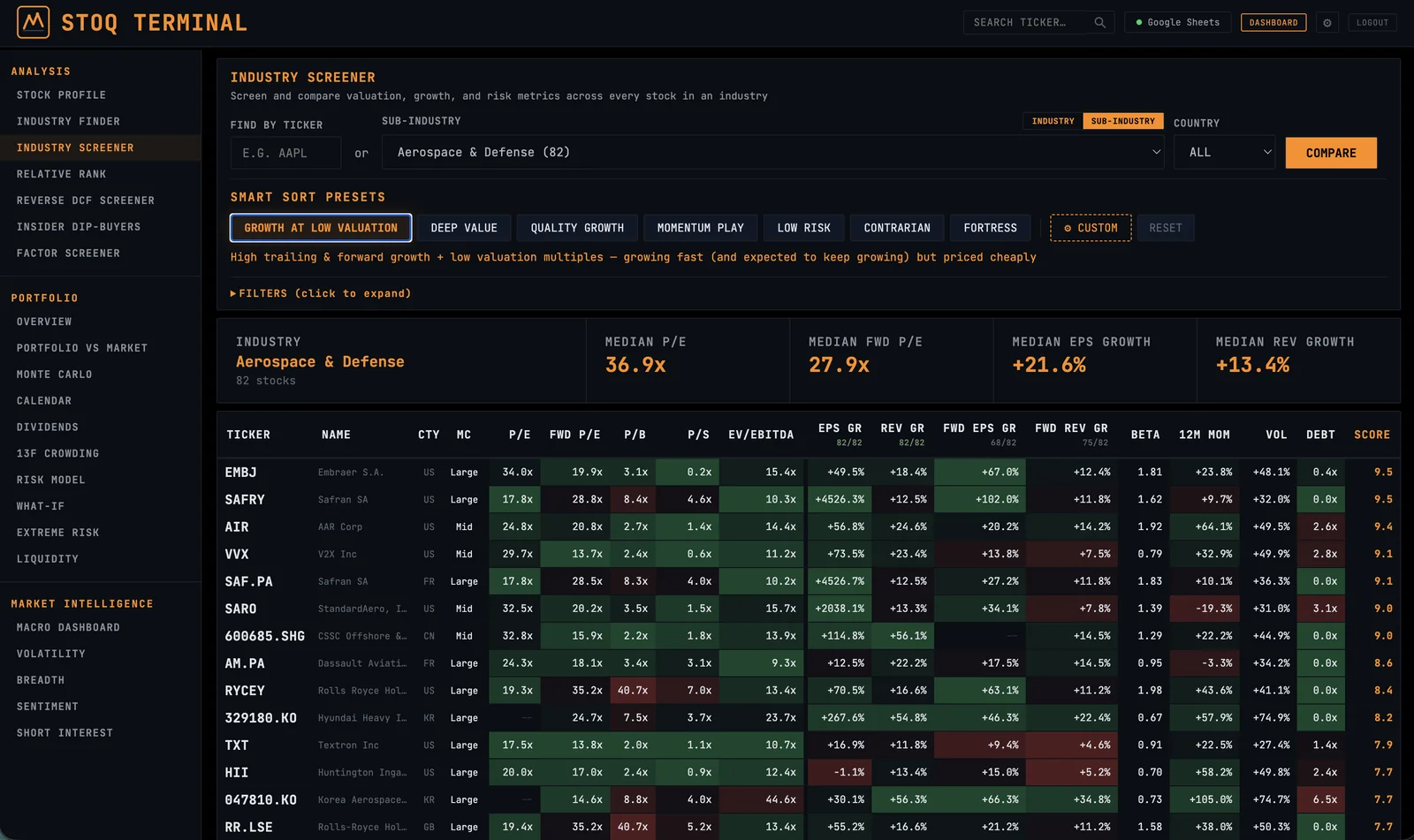Click the Compare button
The image size is (1414, 840).
point(1331,153)
